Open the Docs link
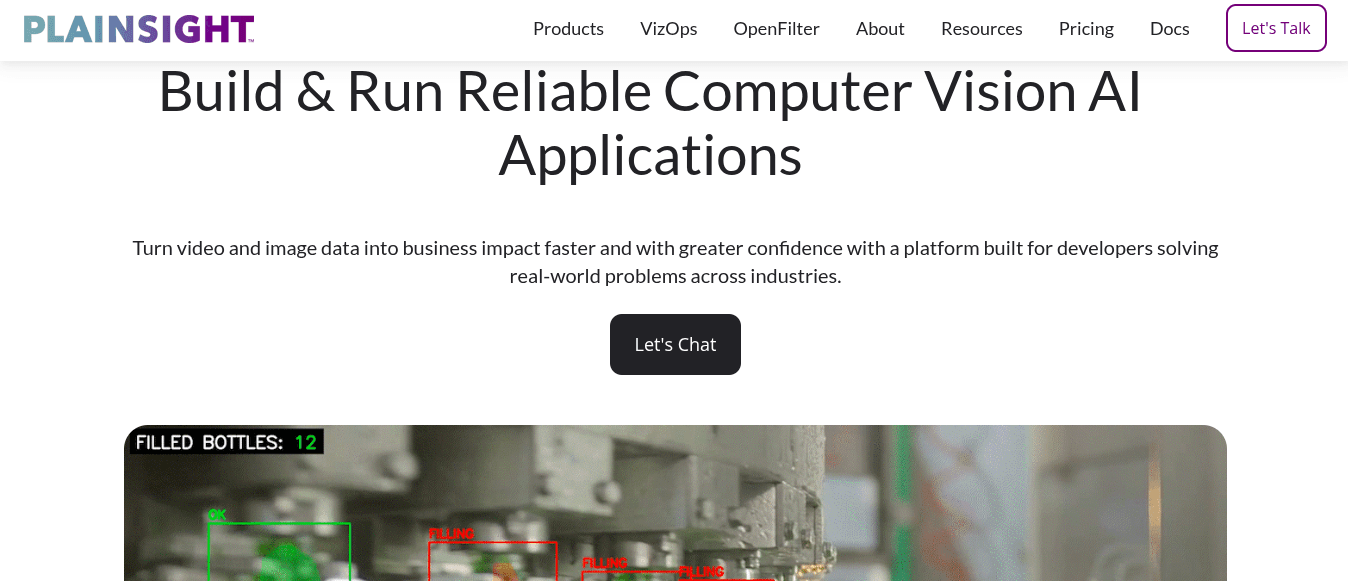Image resolution: width=1348 pixels, height=581 pixels. pyautogui.click(x=1169, y=29)
